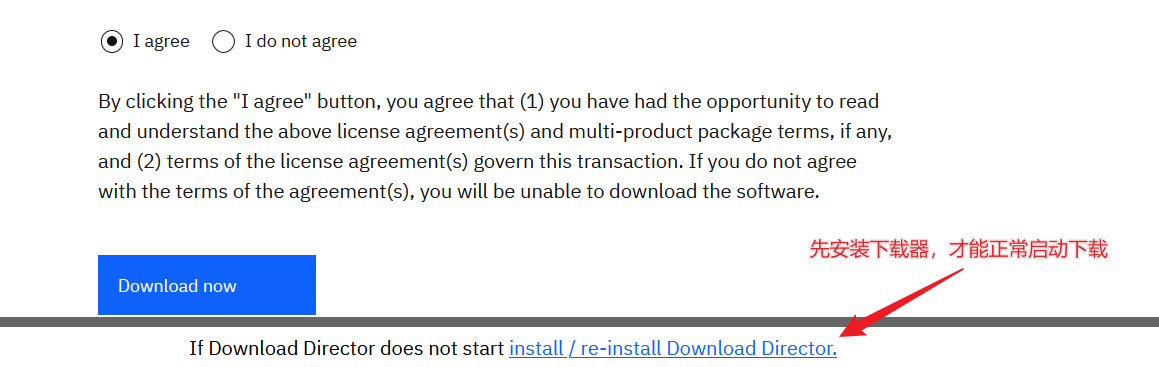Click the line starting "and understand the above"

(x=496, y=131)
